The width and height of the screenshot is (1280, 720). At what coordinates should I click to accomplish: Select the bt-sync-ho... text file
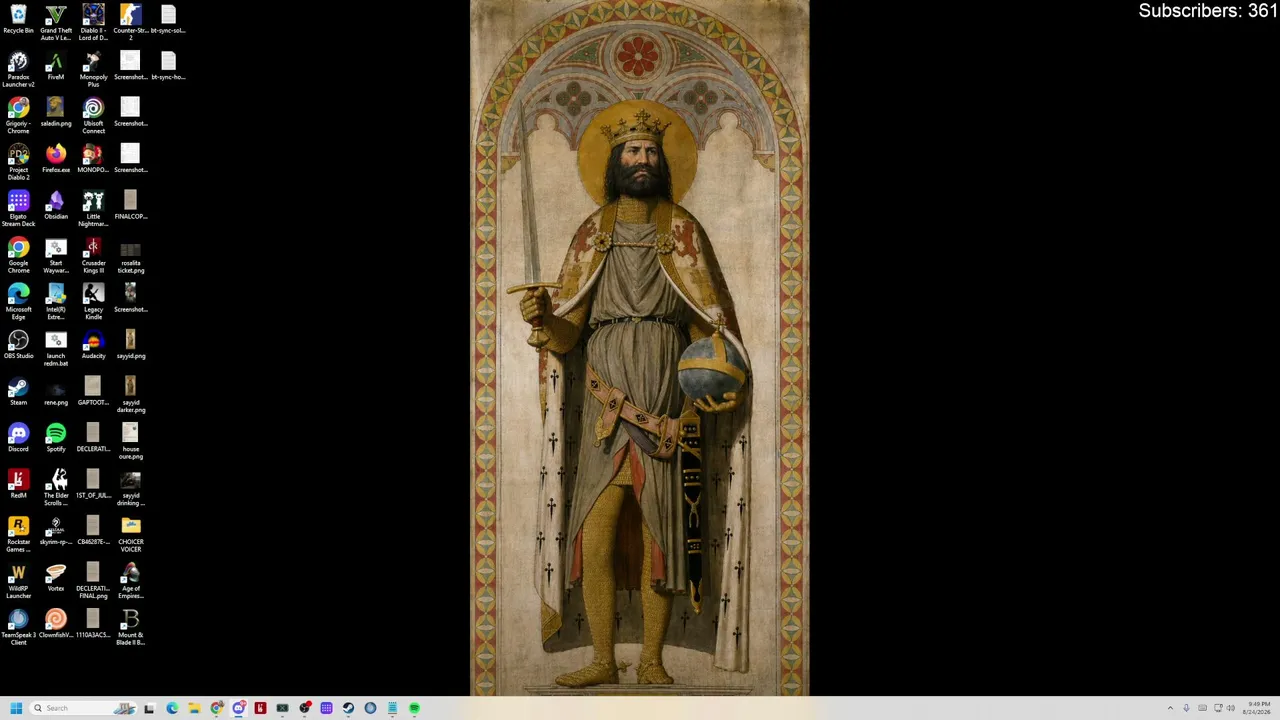point(168,66)
